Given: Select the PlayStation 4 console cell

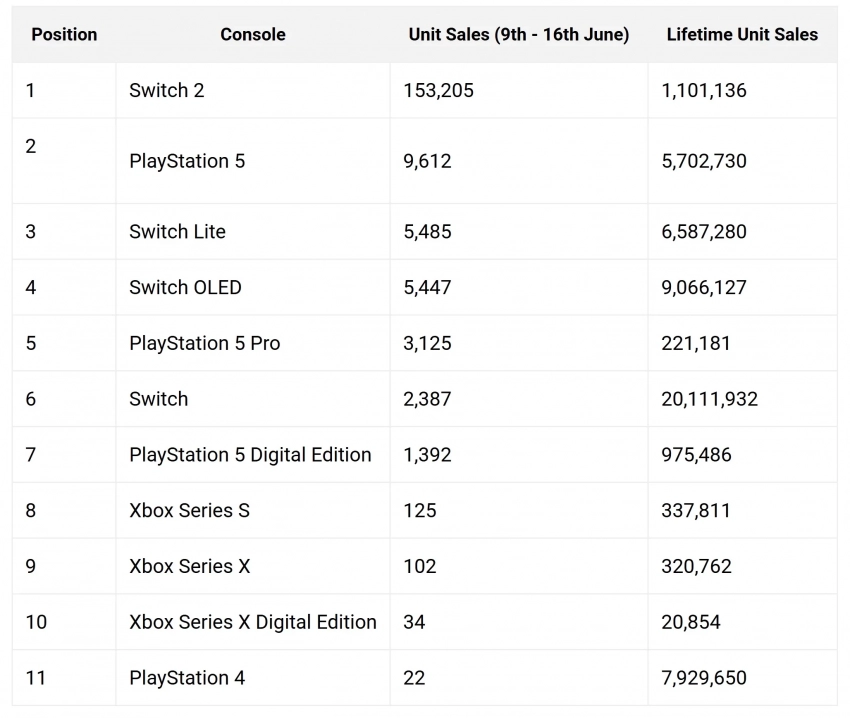Looking at the screenshot, I should (187, 678).
